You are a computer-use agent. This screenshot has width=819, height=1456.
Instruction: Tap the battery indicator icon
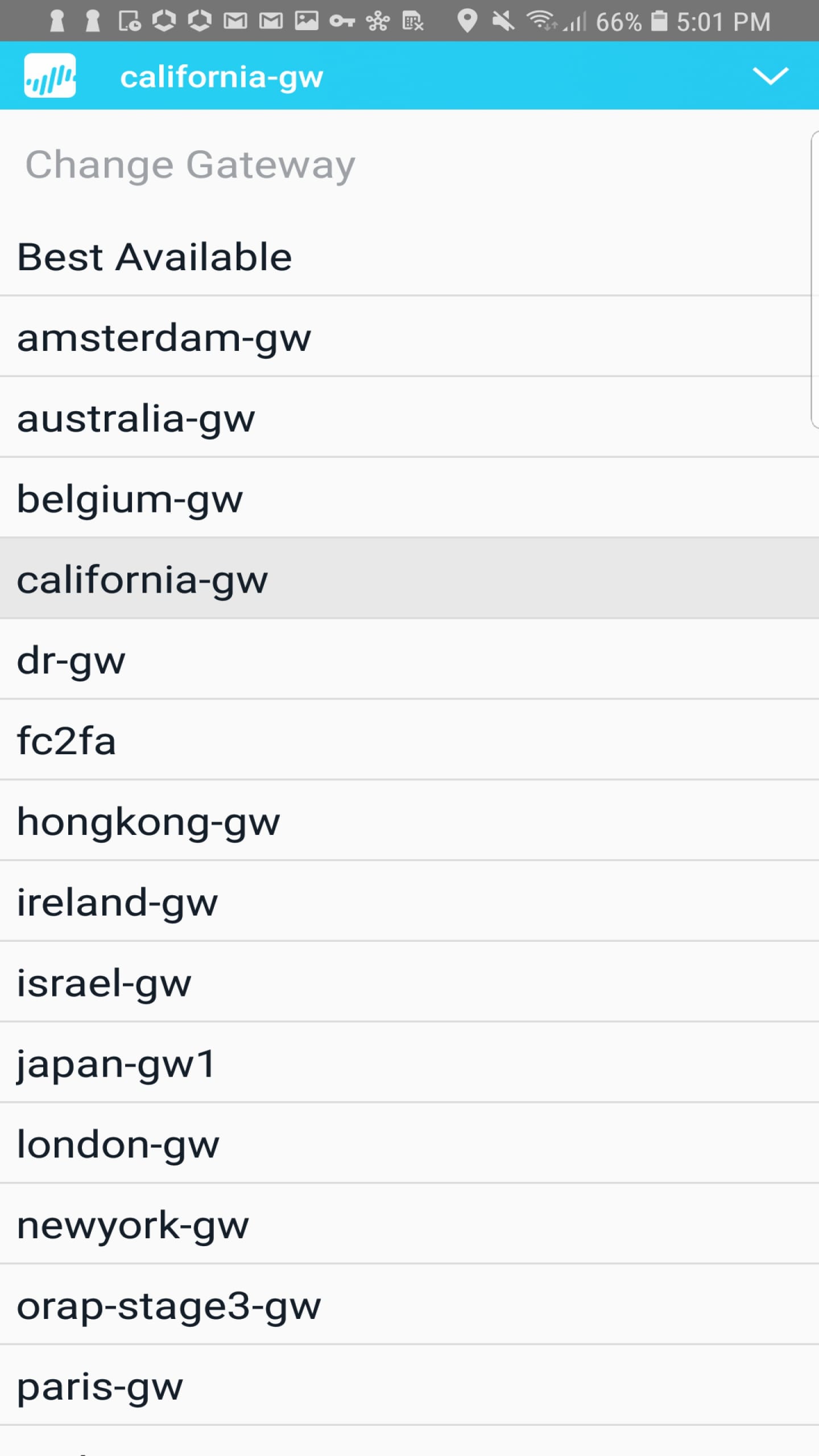coord(659,22)
